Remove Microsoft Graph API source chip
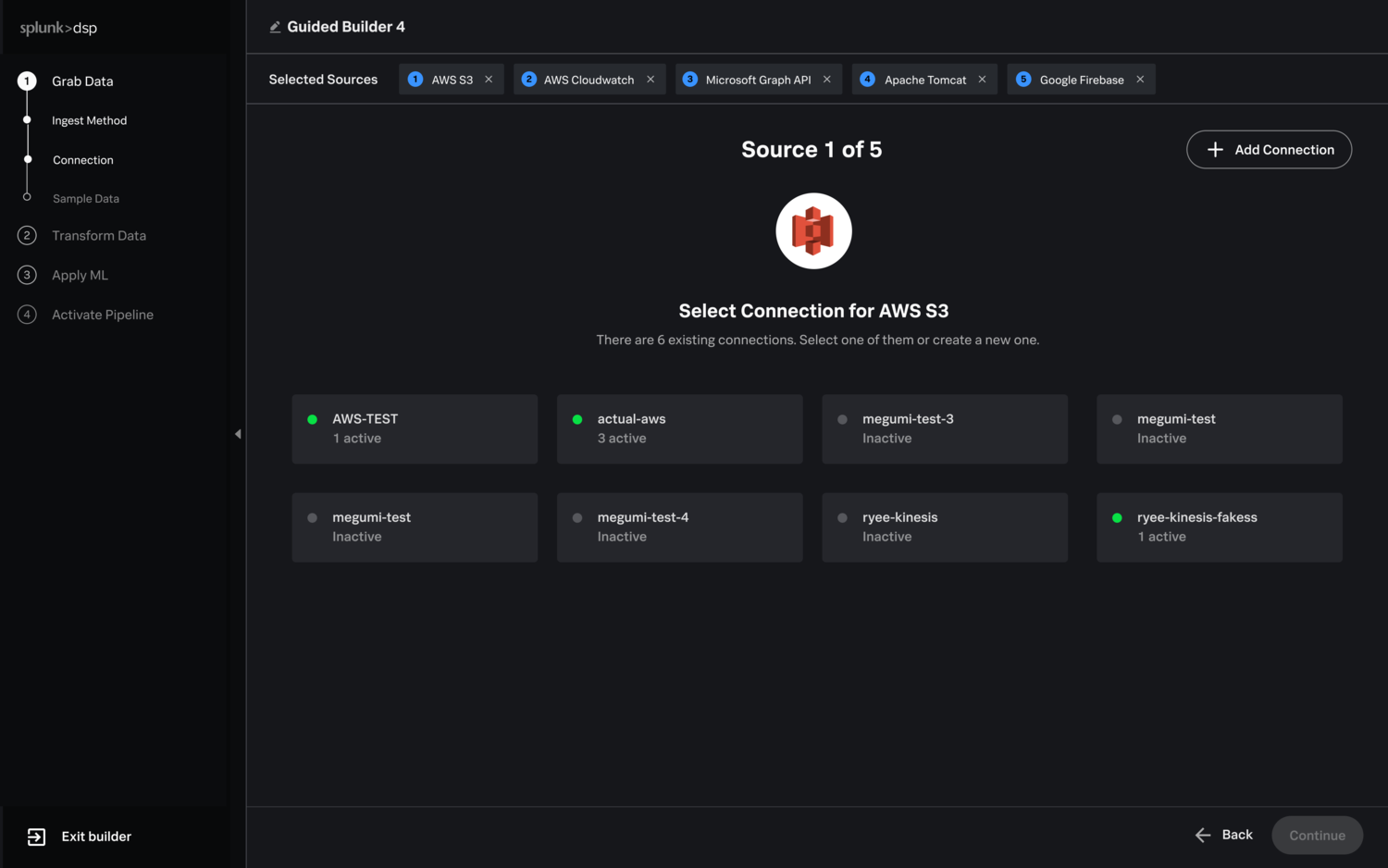The height and width of the screenshot is (868, 1388). click(827, 80)
